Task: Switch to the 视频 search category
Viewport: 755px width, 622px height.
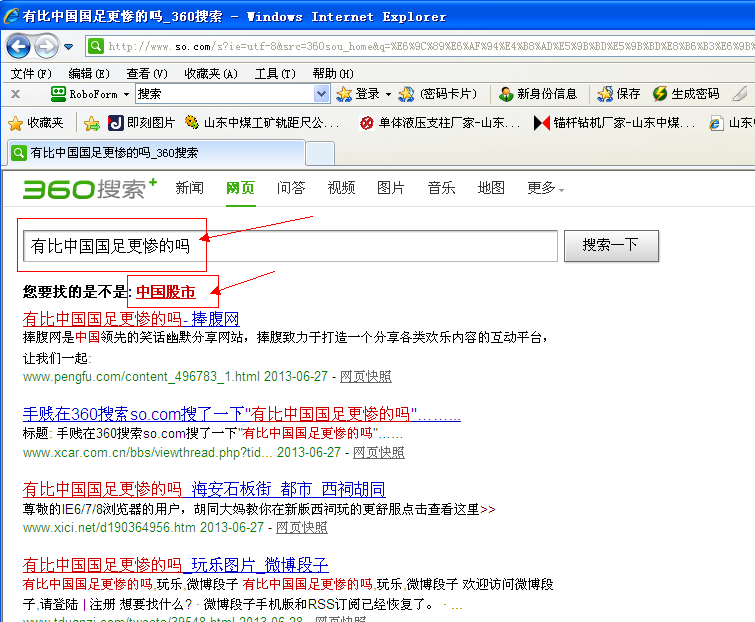Action: point(341,188)
